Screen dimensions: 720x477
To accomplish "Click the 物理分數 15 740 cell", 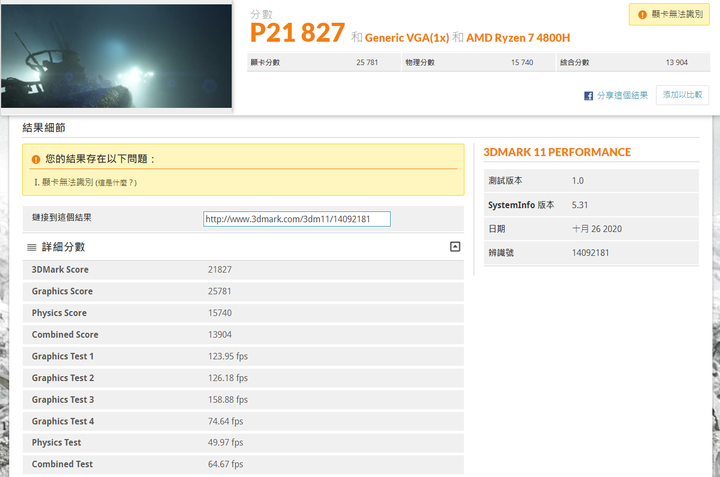I will (479, 62).
